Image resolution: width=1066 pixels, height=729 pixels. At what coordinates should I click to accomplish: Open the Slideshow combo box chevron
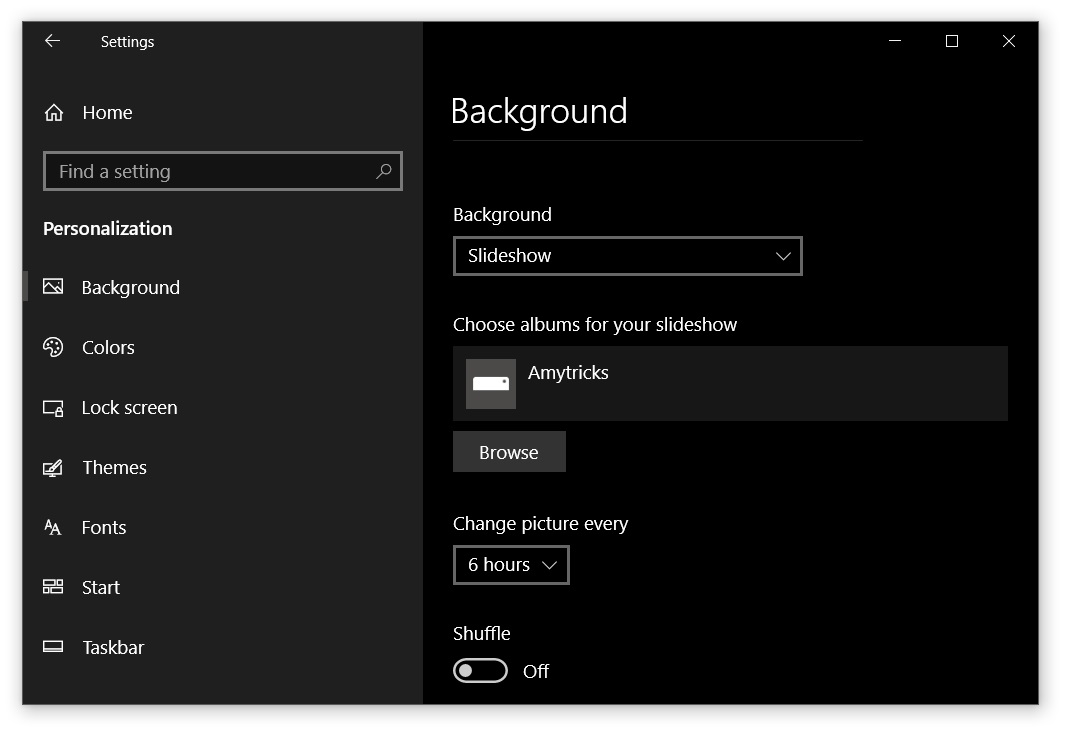pyautogui.click(x=782, y=256)
